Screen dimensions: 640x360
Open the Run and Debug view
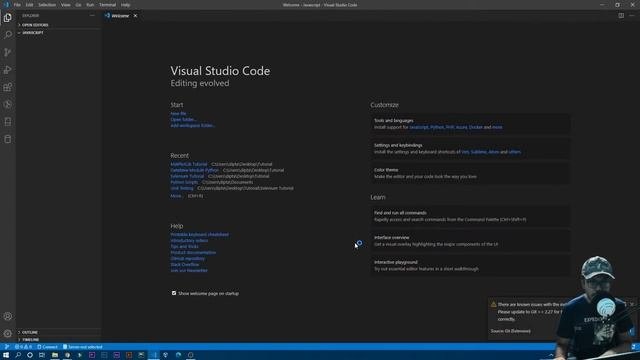click(x=8, y=70)
